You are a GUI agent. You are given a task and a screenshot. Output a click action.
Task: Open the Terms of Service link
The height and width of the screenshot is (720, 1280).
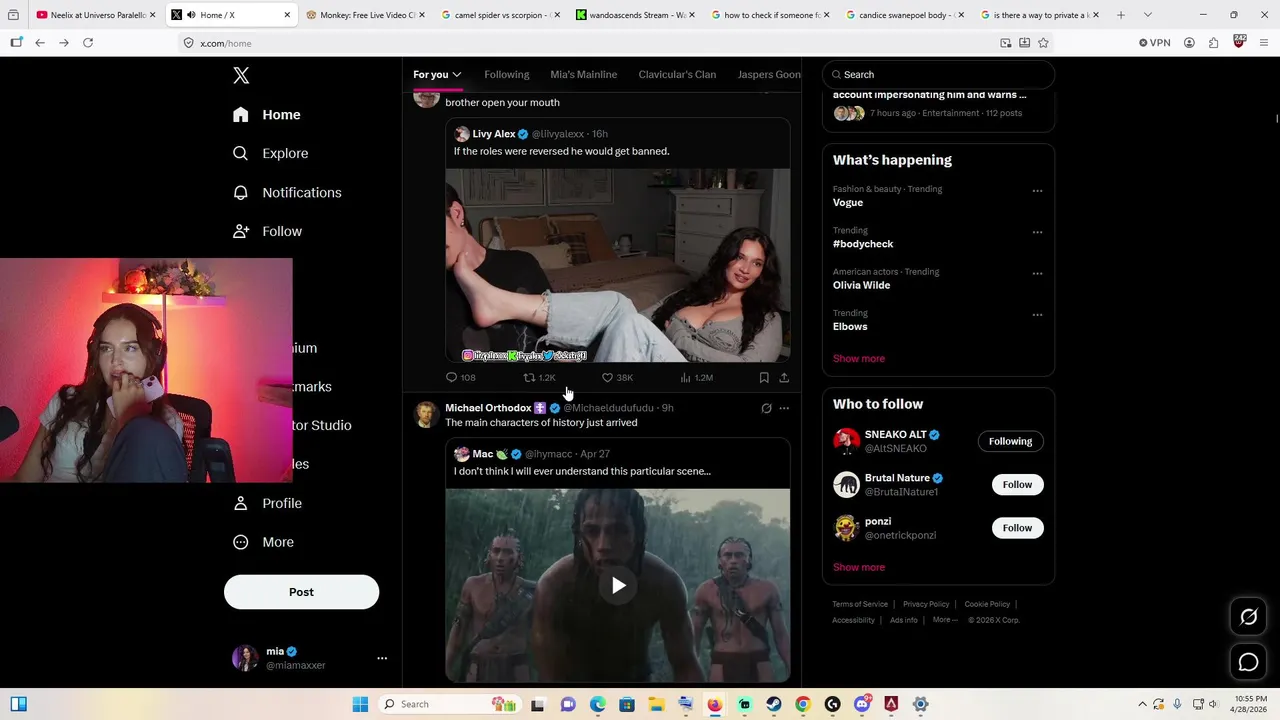[860, 604]
